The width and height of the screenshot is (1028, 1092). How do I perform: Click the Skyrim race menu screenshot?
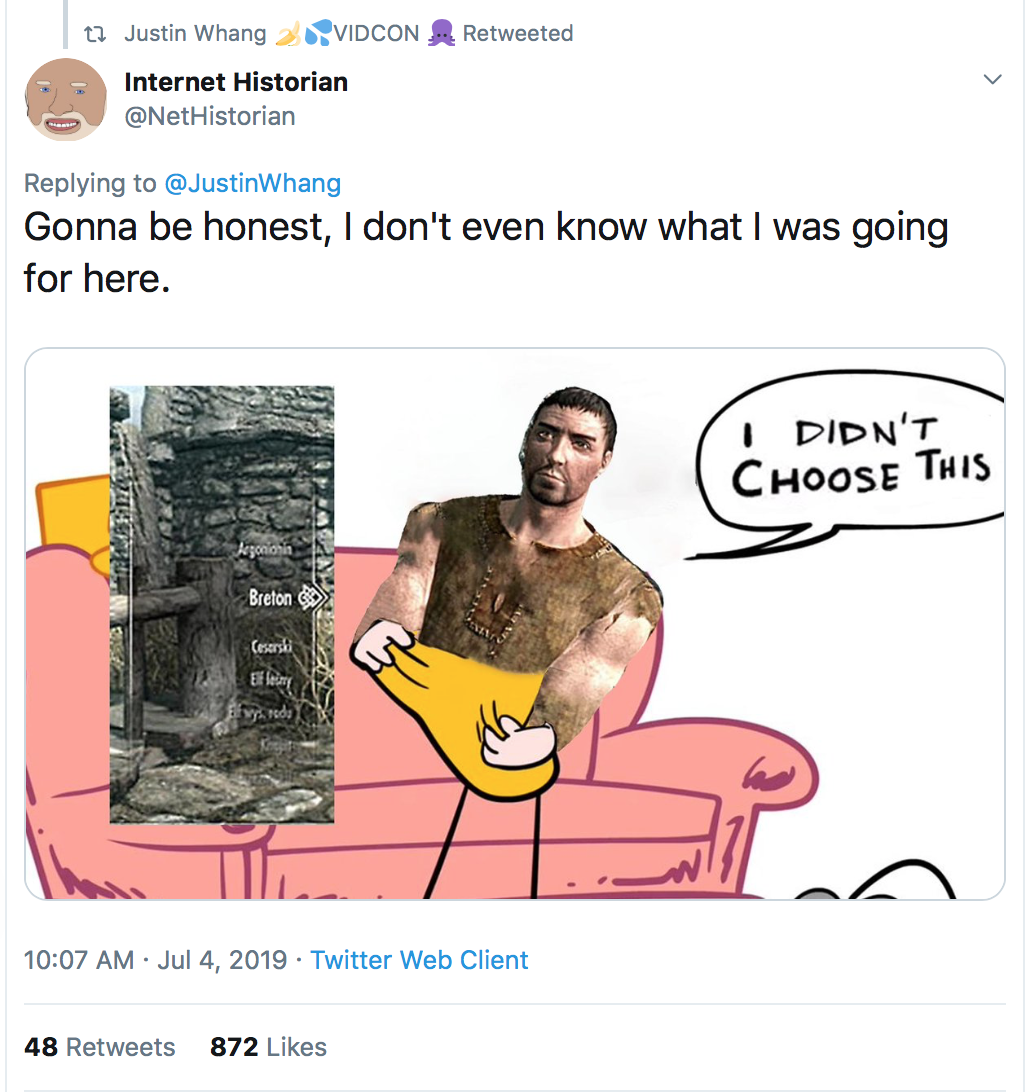[x=221, y=604]
